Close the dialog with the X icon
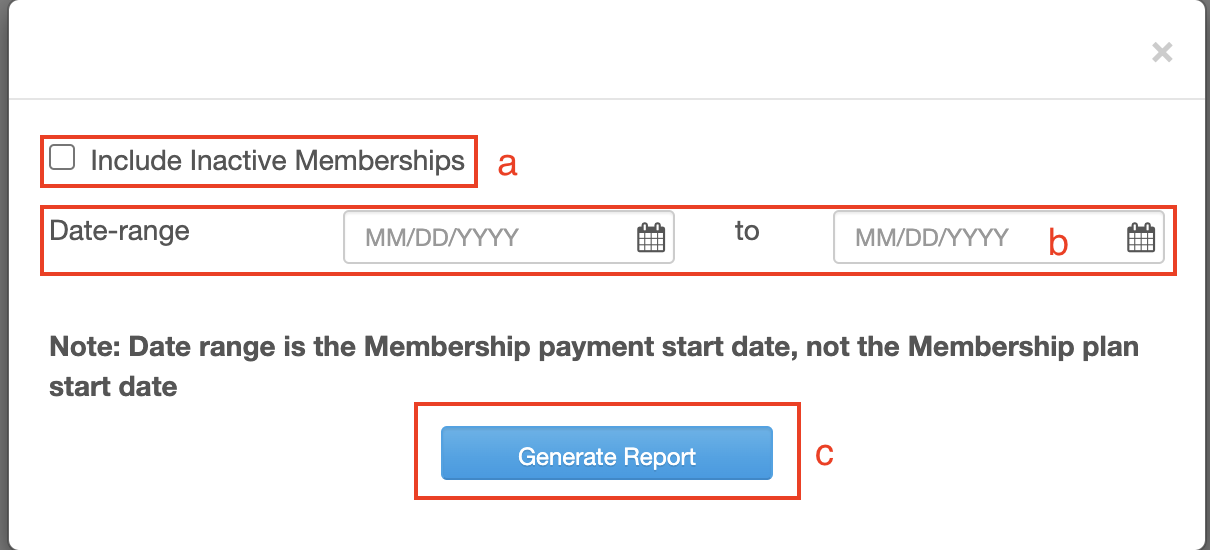This screenshot has height=550, width=1210. pyautogui.click(x=1162, y=52)
